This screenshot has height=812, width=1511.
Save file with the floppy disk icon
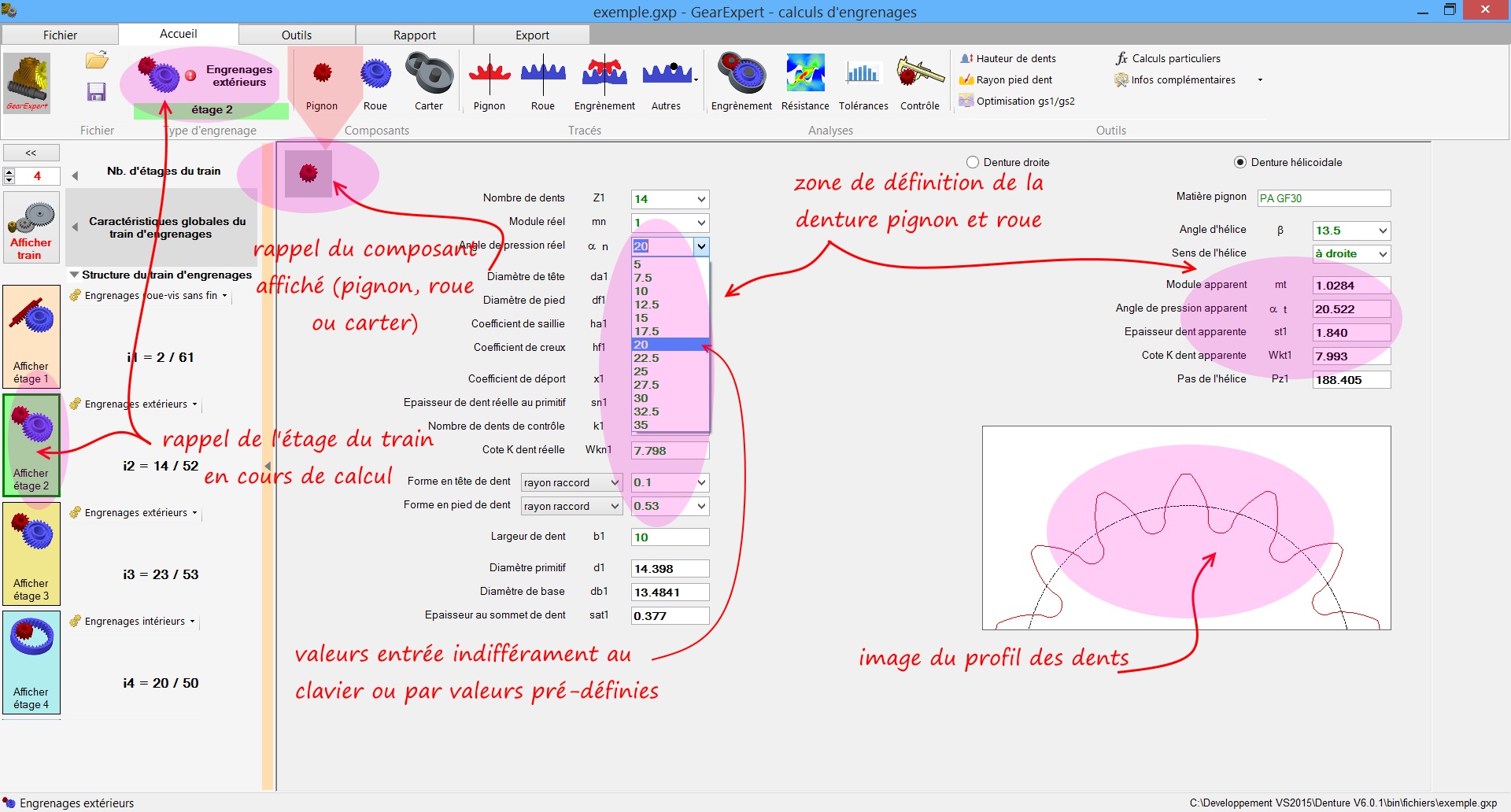pos(96,92)
